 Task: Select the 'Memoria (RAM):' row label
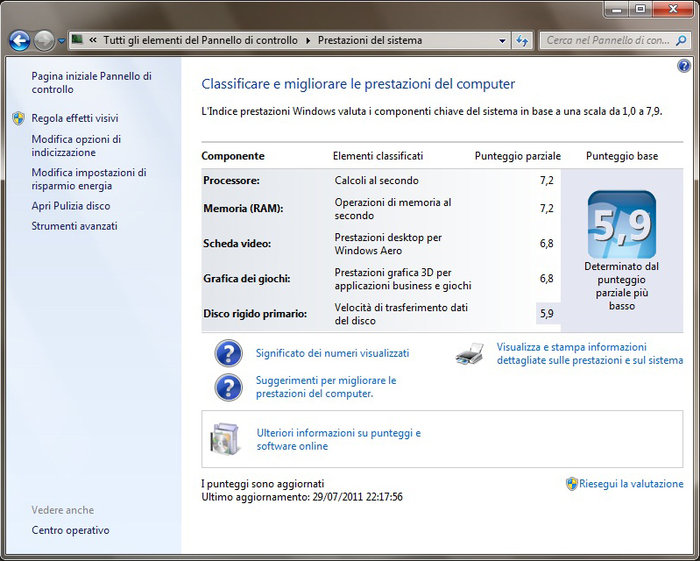243,208
